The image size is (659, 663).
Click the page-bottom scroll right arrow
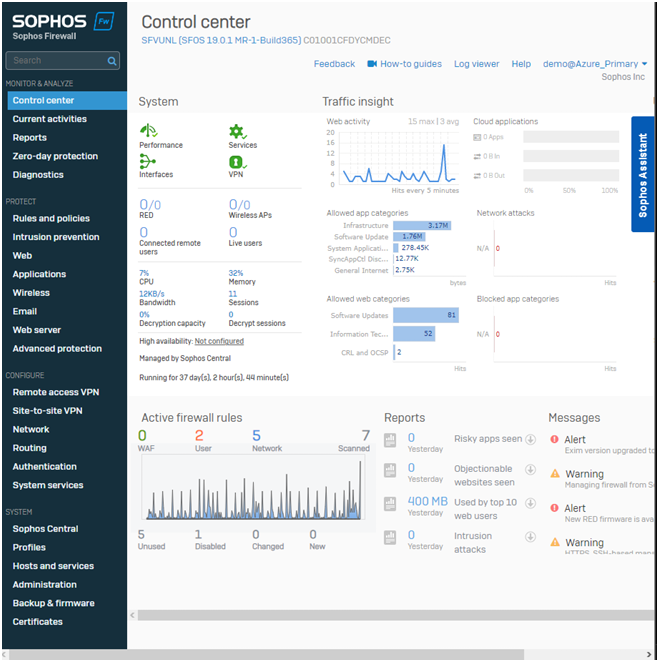click(649, 655)
